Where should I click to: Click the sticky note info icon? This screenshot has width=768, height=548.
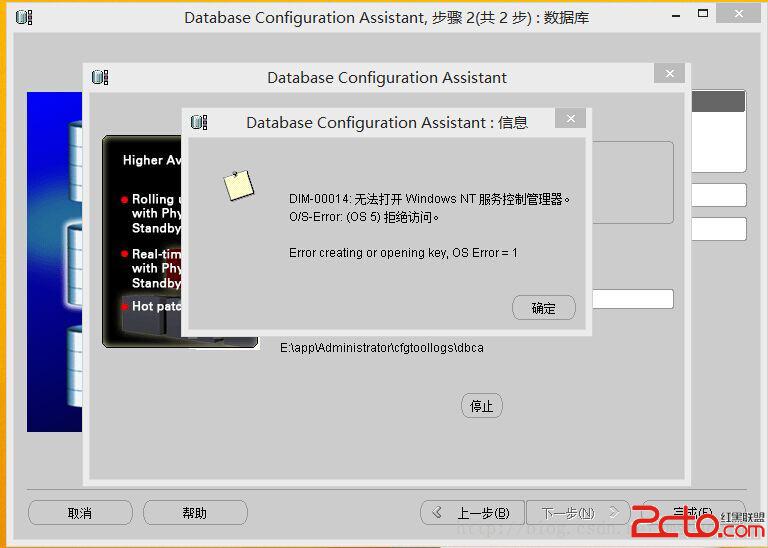[x=239, y=185]
